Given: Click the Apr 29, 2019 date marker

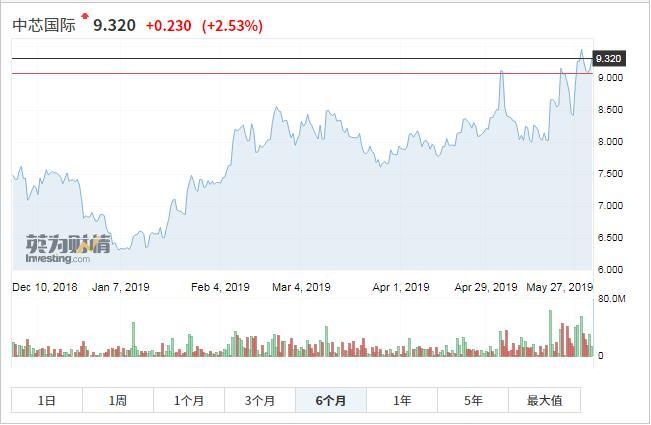Looking at the screenshot, I should click(486, 287).
